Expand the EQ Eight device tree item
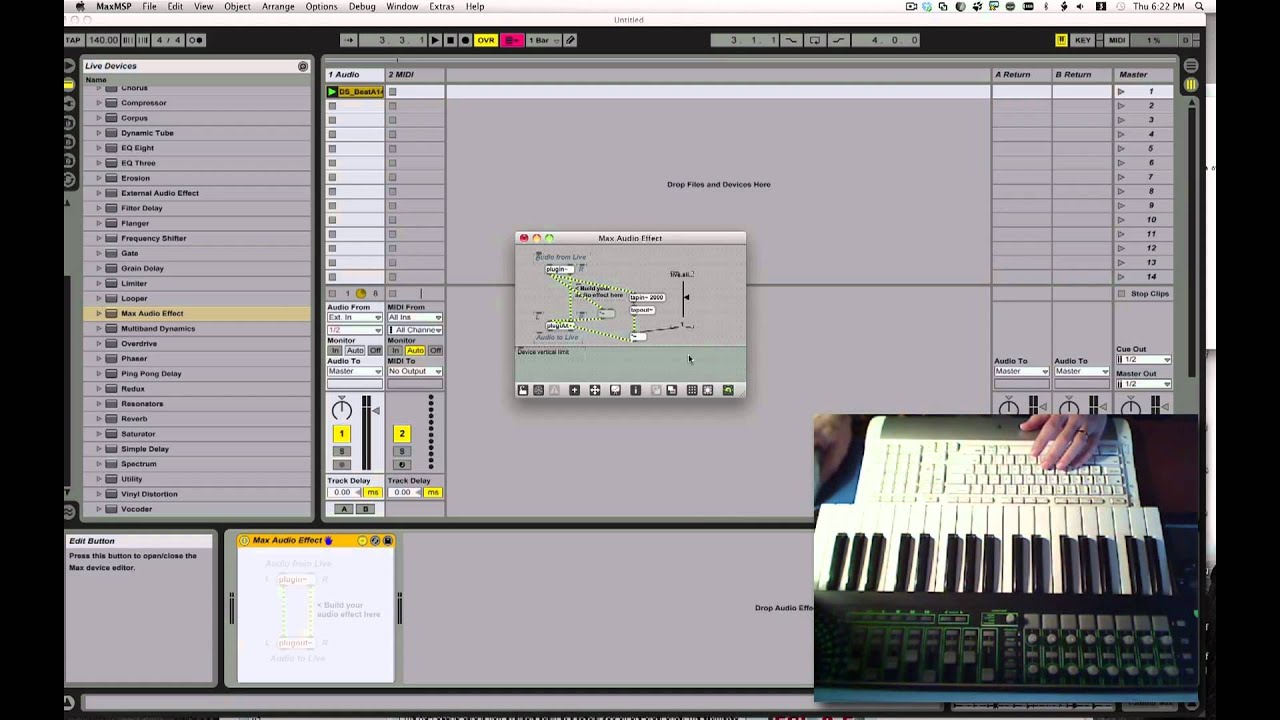Viewport: 1280px width, 720px height. pos(98,148)
